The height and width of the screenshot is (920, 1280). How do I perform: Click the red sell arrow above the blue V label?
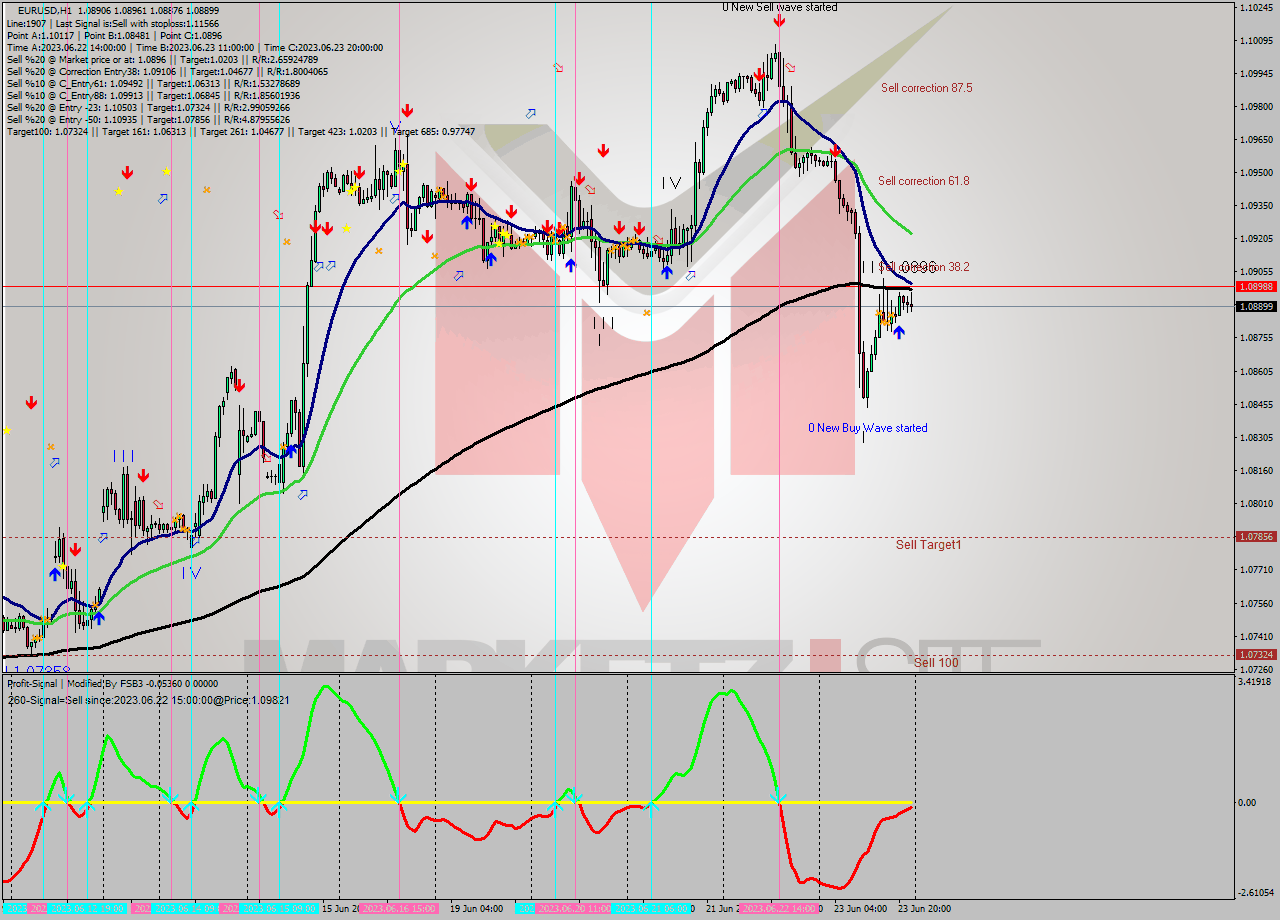pos(407,110)
